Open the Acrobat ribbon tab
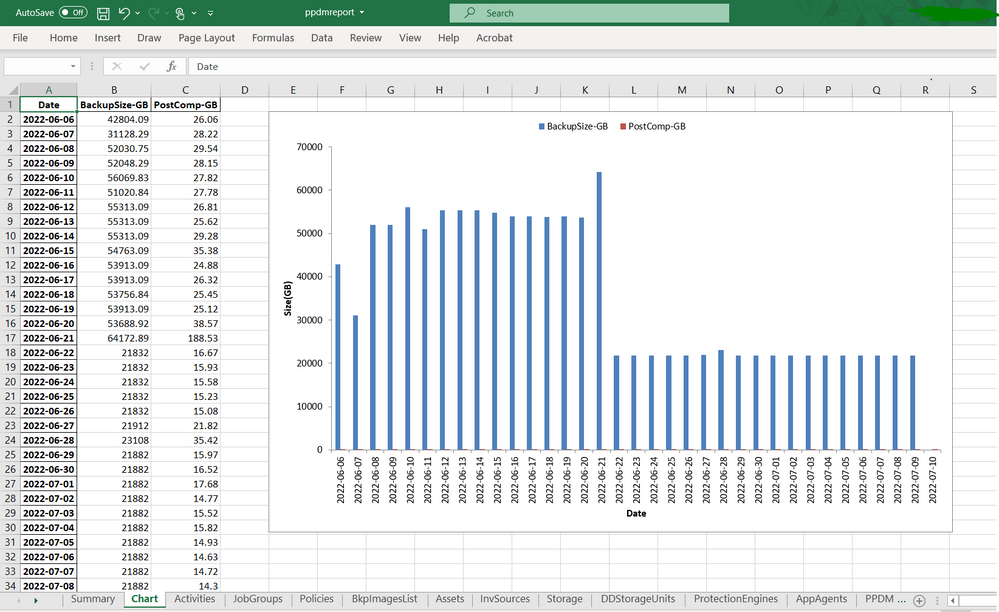The height and width of the screenshot is (612, 999). click(x=494, y=38)
